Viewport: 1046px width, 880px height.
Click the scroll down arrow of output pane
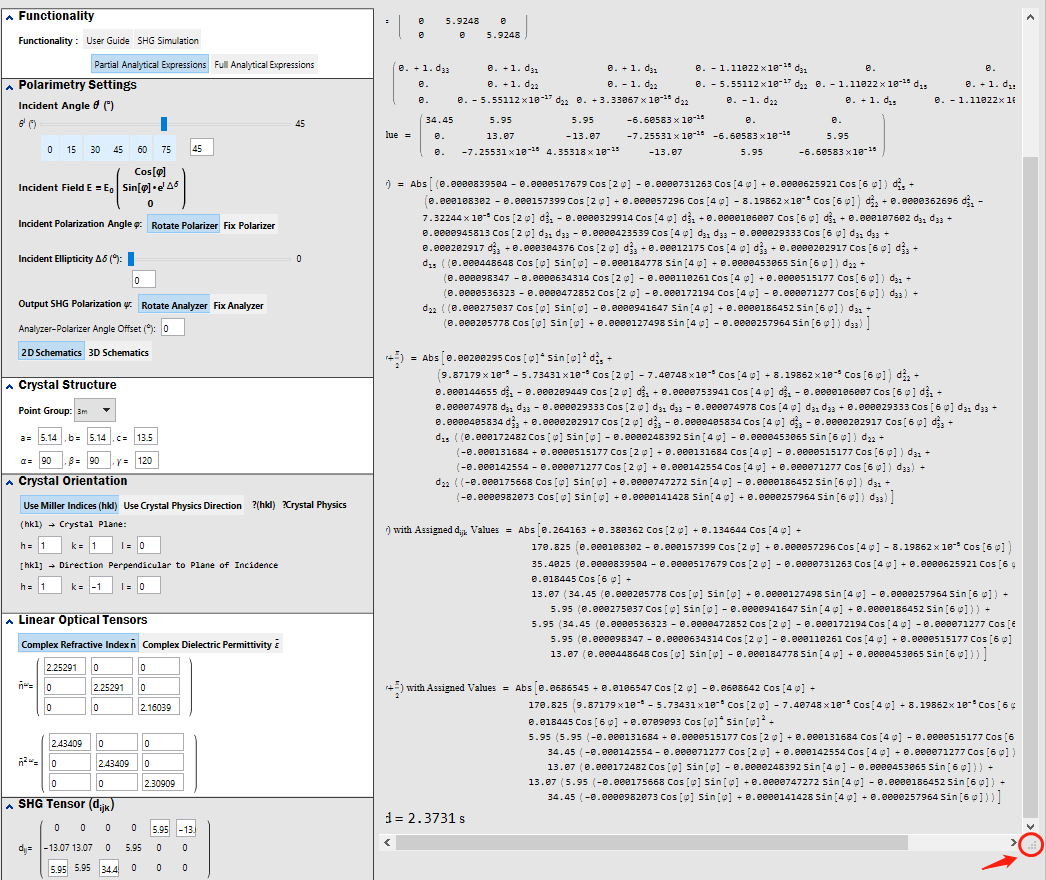pos(1031,827)
